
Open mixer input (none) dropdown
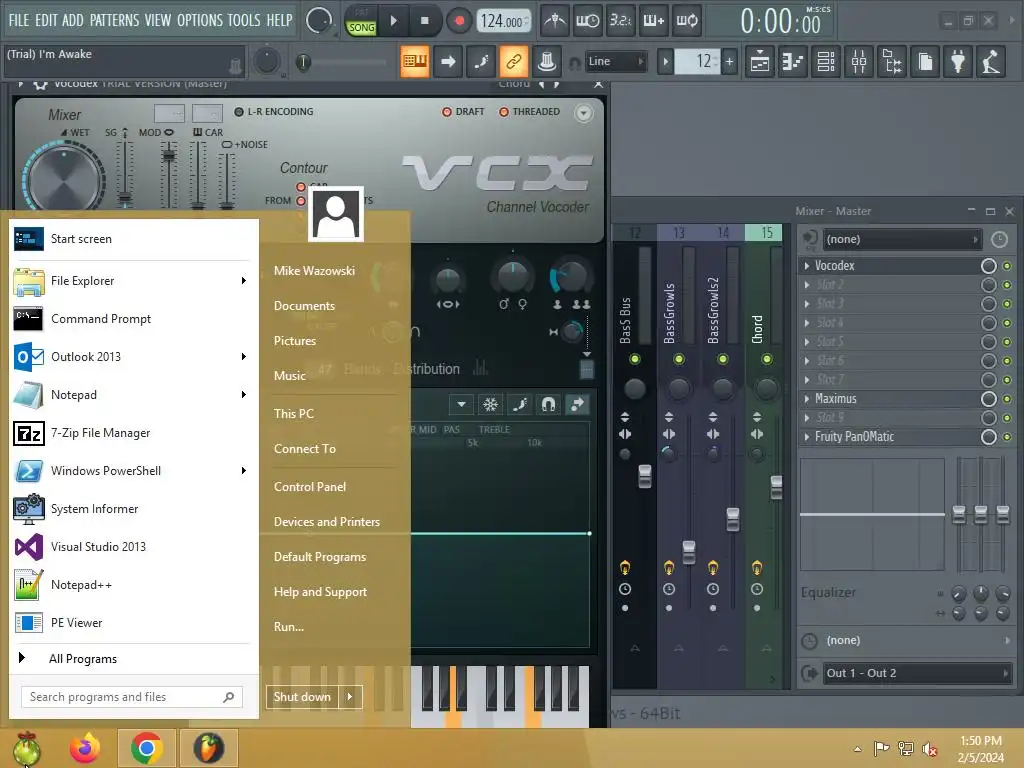tap(902, 239)
